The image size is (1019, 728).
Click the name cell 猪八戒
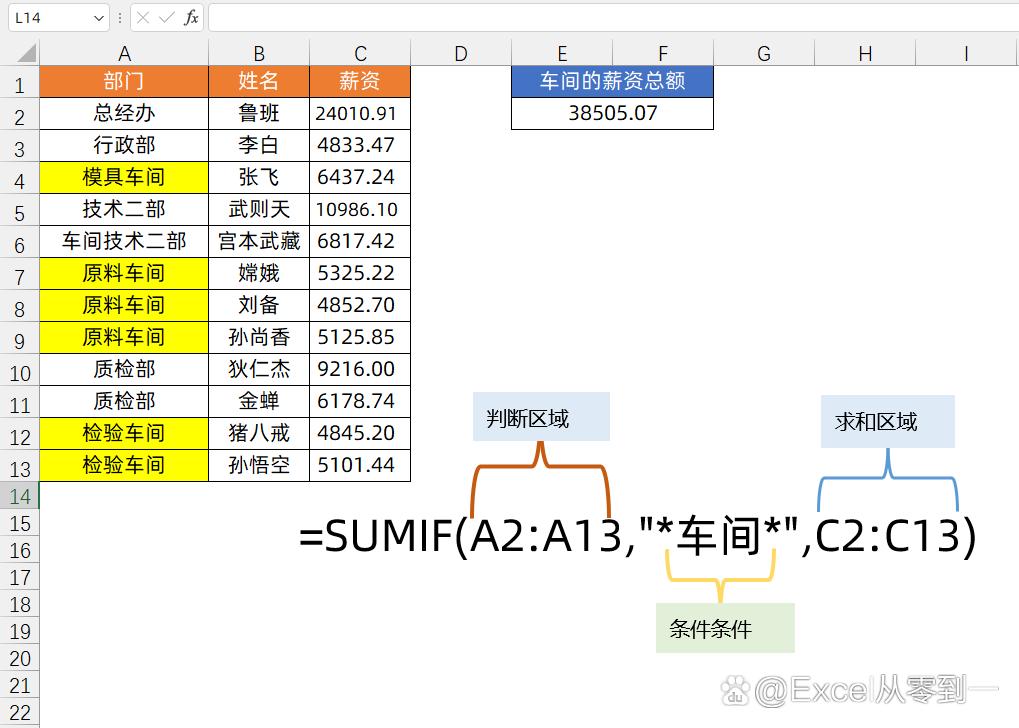259,433
